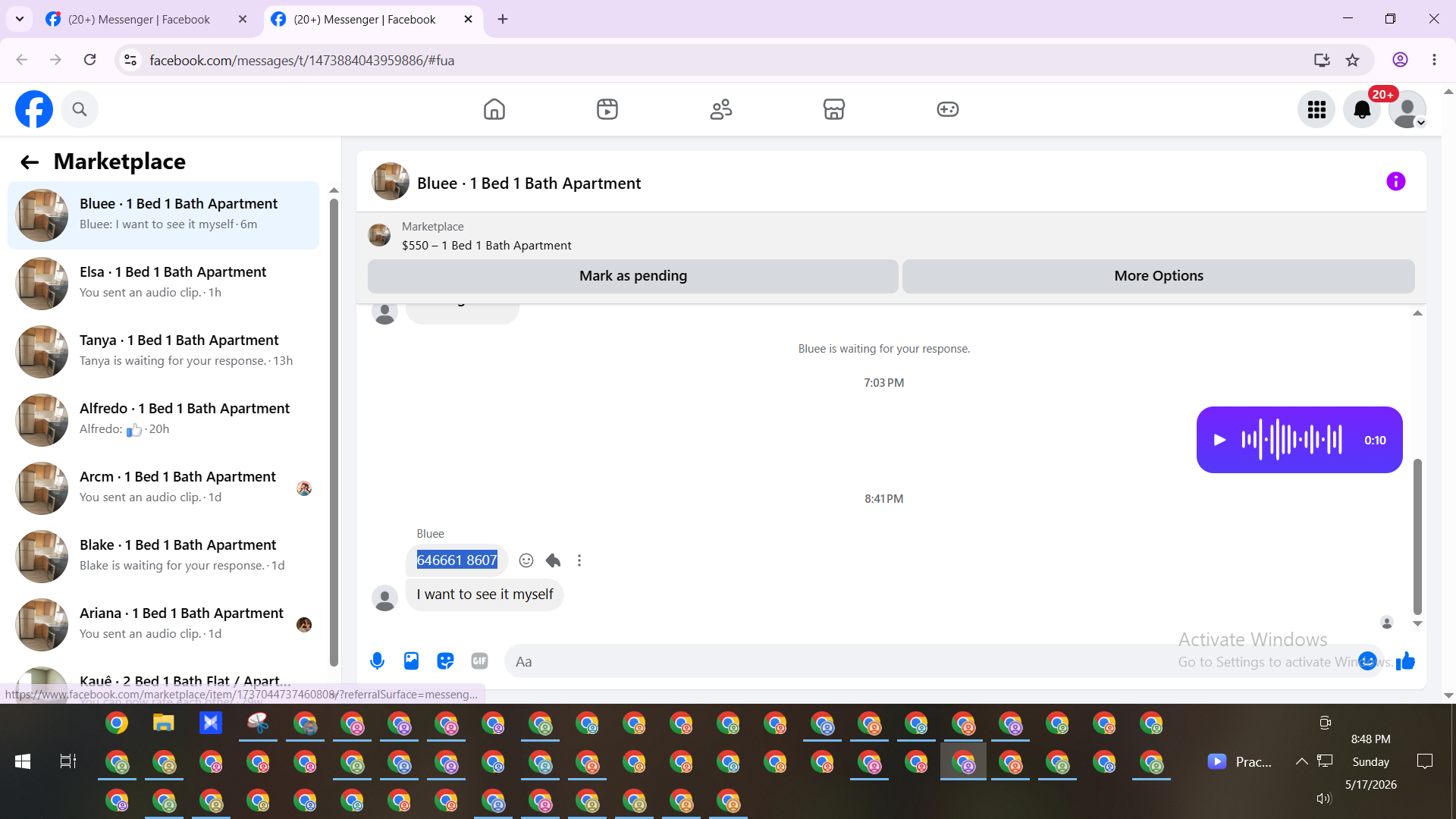Viewport: 1456px width, 819px height.
Task: Reload the page
Action: point(89,60)
